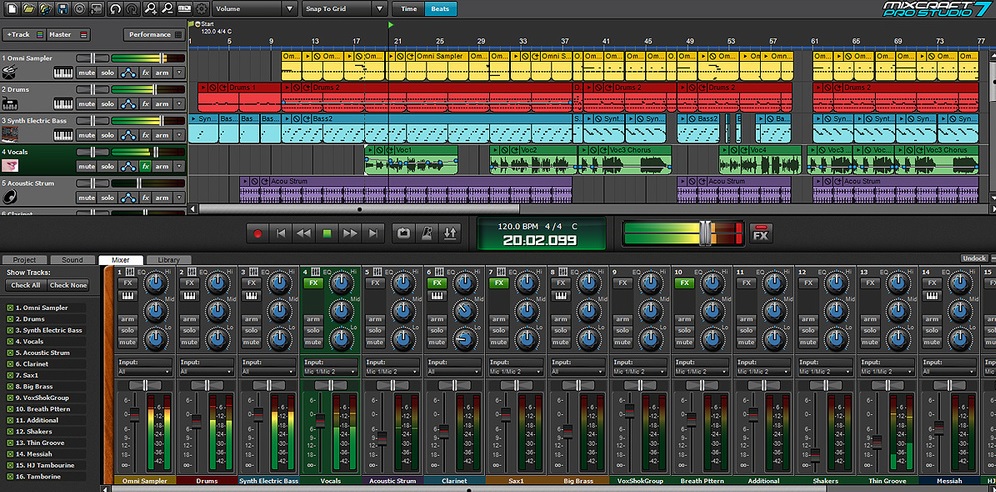Undock the mixer panel
The height and width of the screenshot is (492, 996).
pos(974,258)
